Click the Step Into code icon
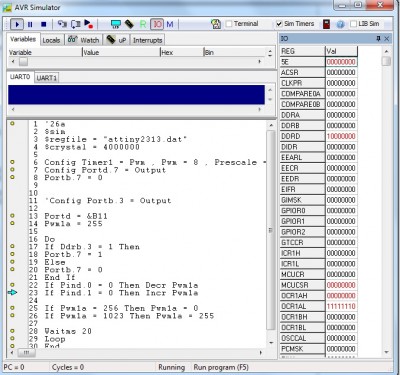Viewport: 400px width, 375px height. coord(62,24)
